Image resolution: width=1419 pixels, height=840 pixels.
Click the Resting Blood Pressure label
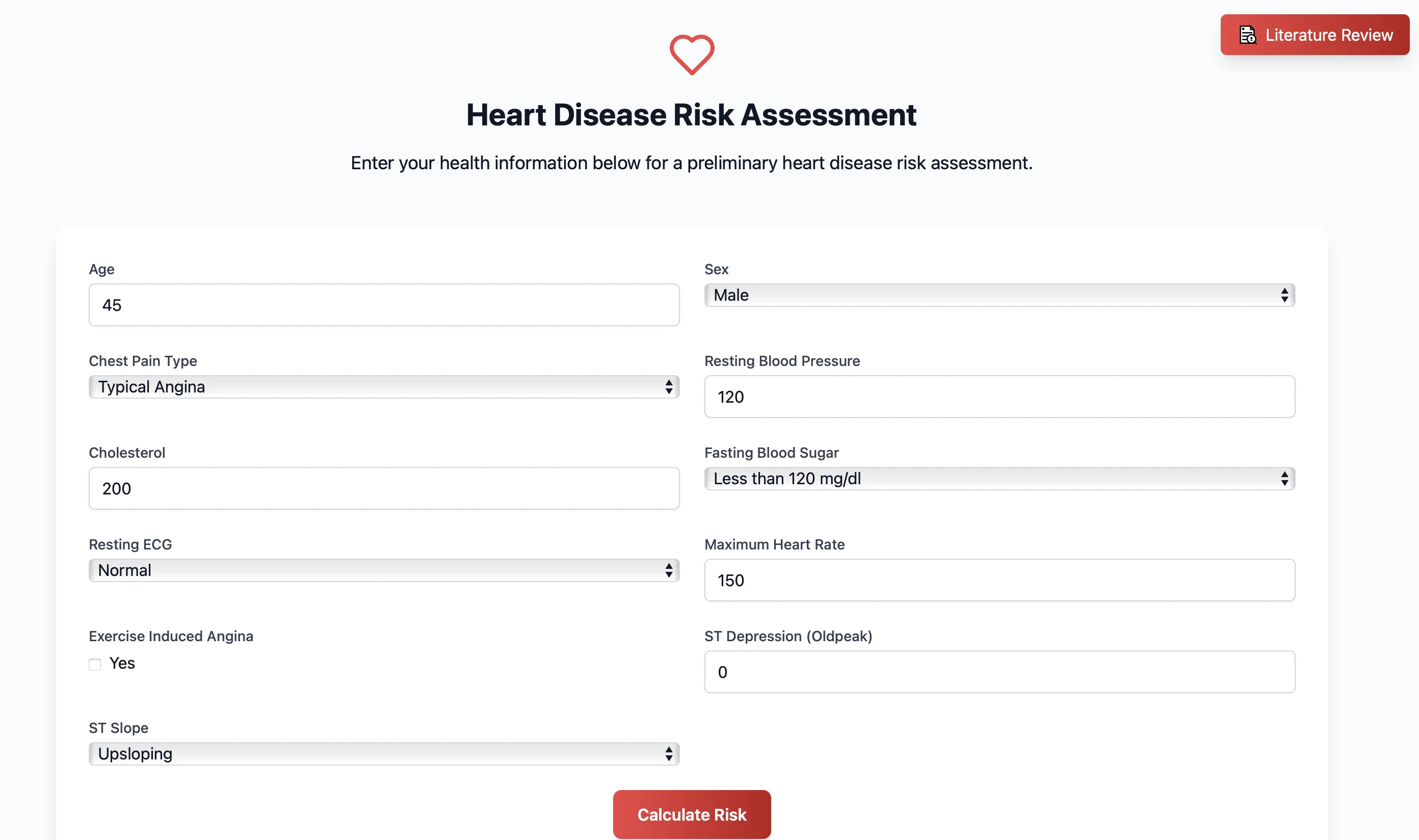782,361
